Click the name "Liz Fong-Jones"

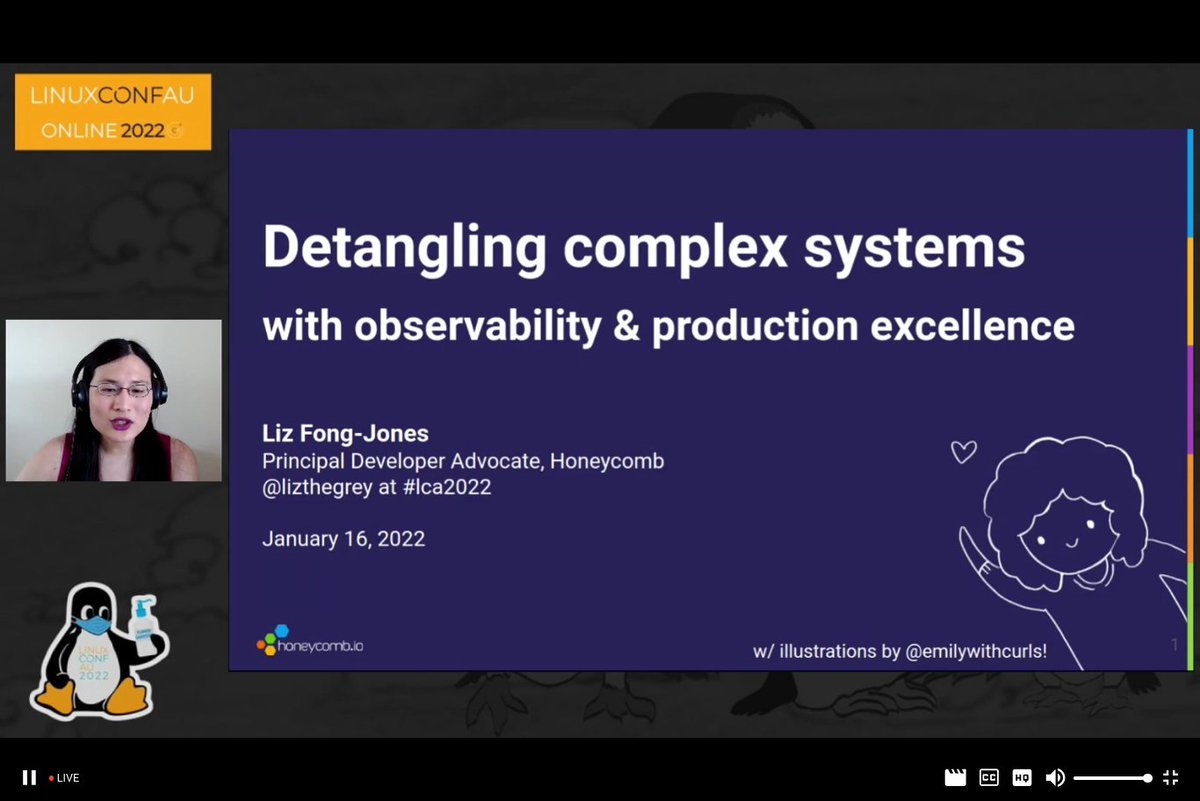[345, 434]
